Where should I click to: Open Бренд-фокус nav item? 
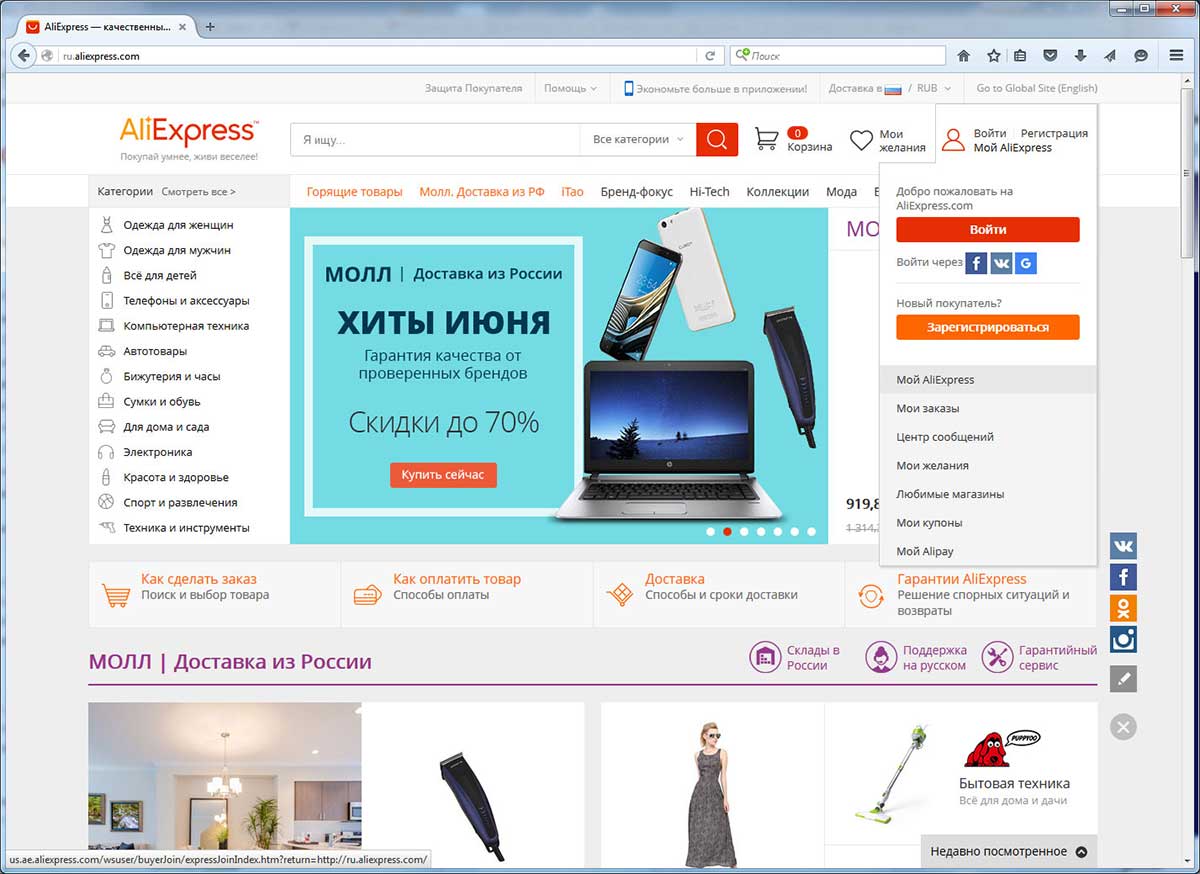coord(637,191)
